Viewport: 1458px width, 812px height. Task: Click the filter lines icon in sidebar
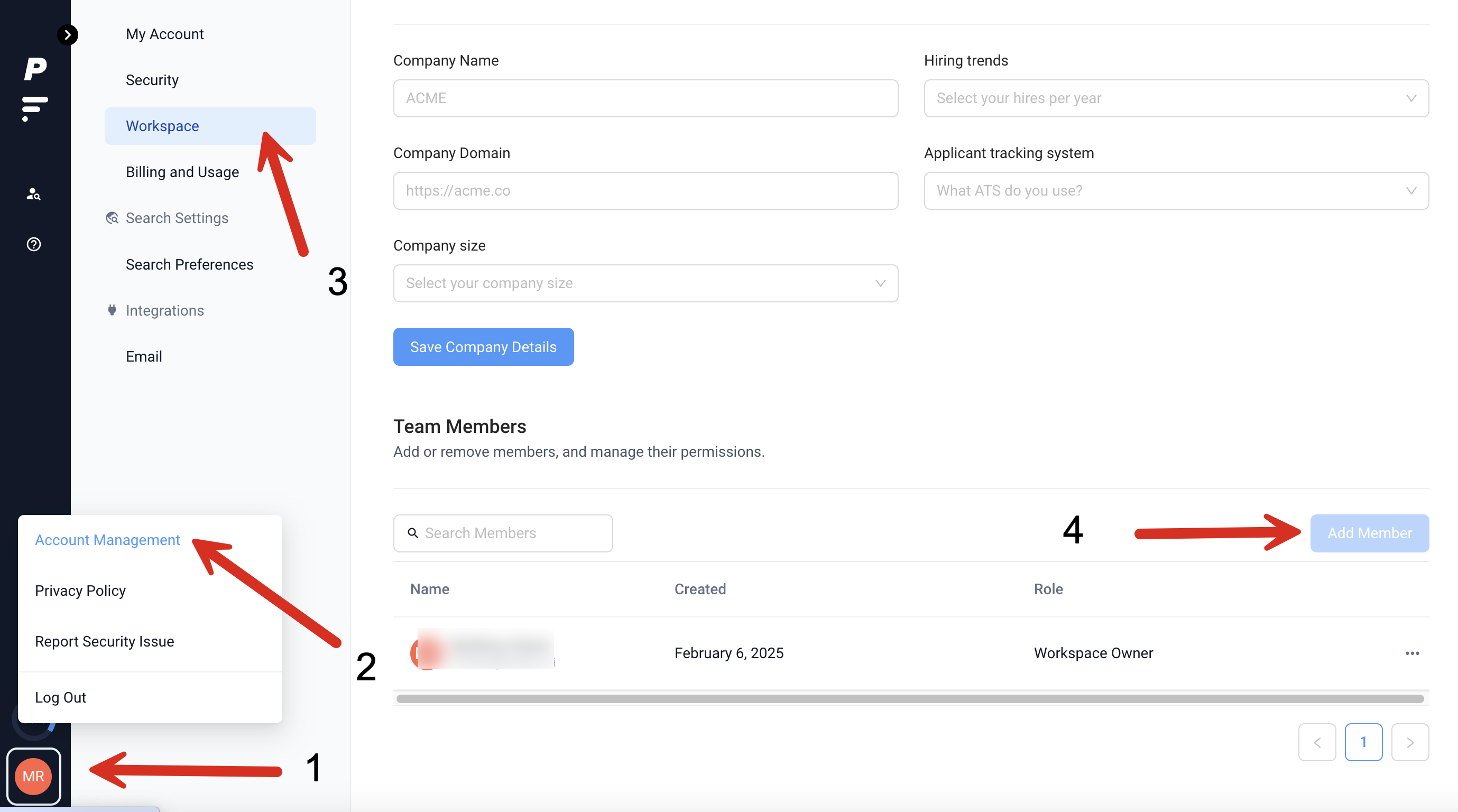click(x=34, y=108)
